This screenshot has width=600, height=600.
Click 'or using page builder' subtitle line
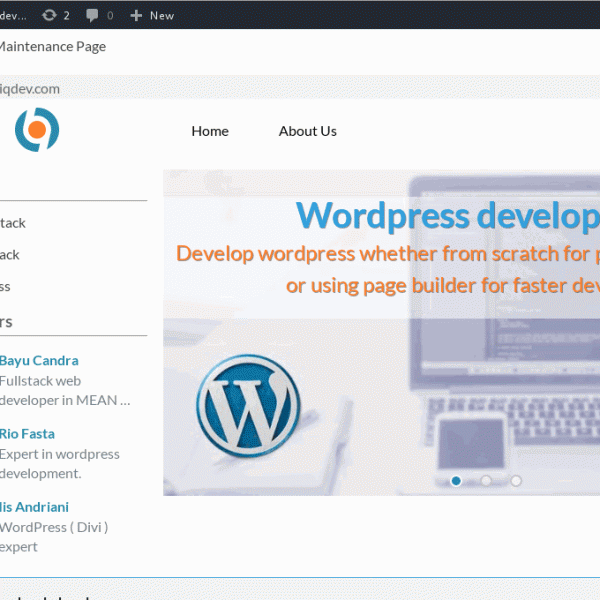pos(443,286)
